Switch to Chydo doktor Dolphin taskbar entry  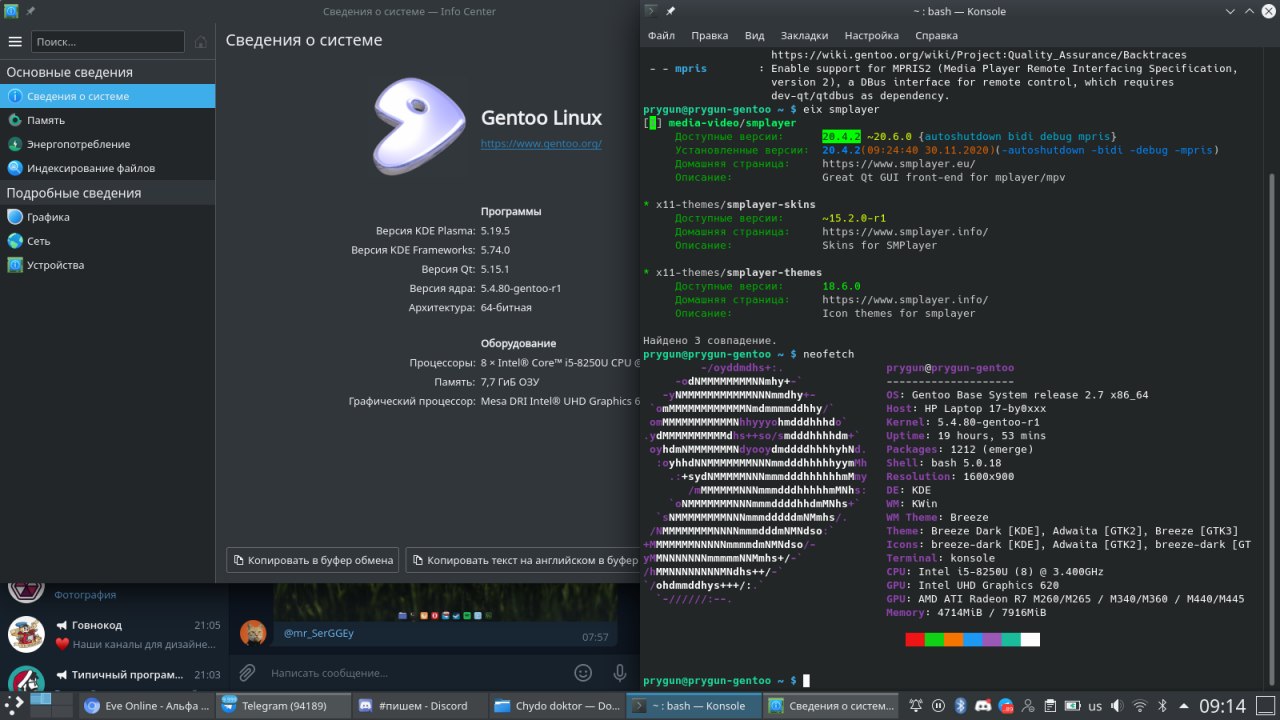click(555, 705)
